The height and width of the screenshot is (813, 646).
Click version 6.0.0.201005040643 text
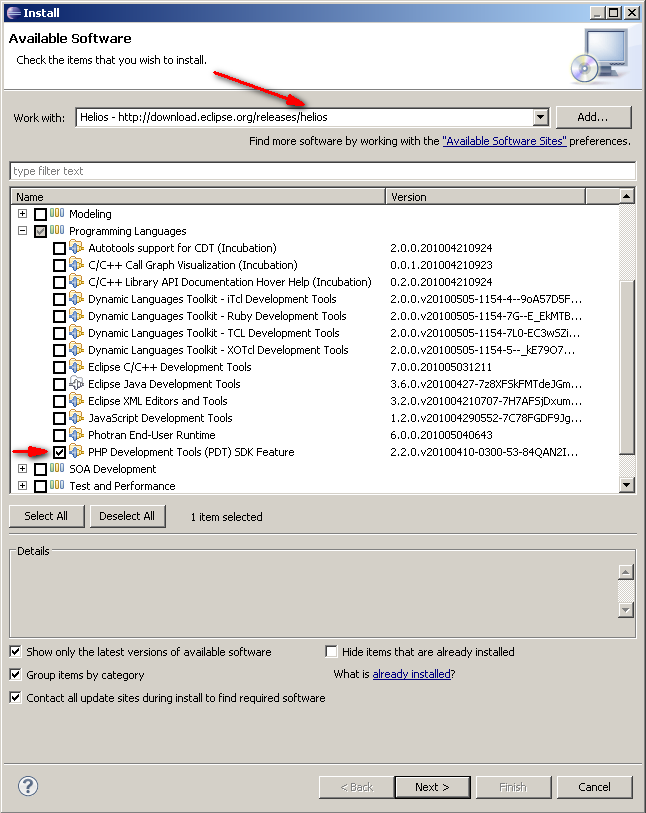tap(441, 435)
